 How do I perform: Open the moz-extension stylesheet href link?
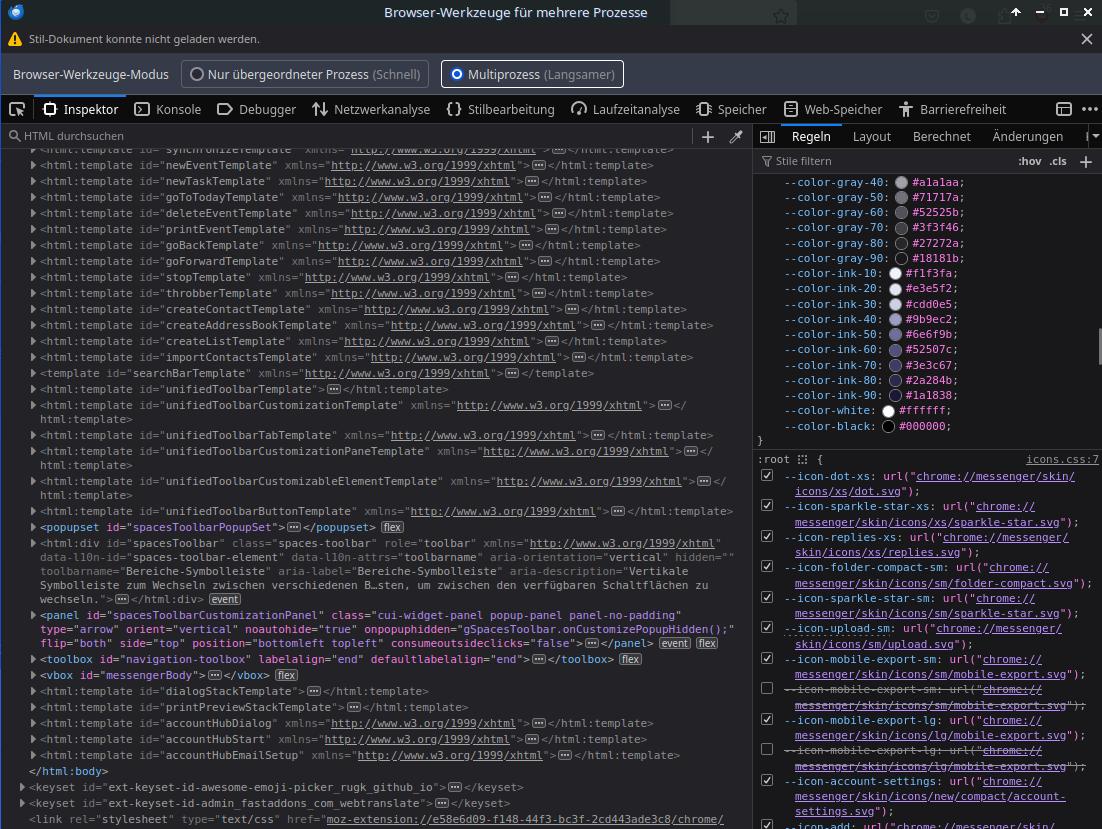pyautogui.click(x=524, y=819)
